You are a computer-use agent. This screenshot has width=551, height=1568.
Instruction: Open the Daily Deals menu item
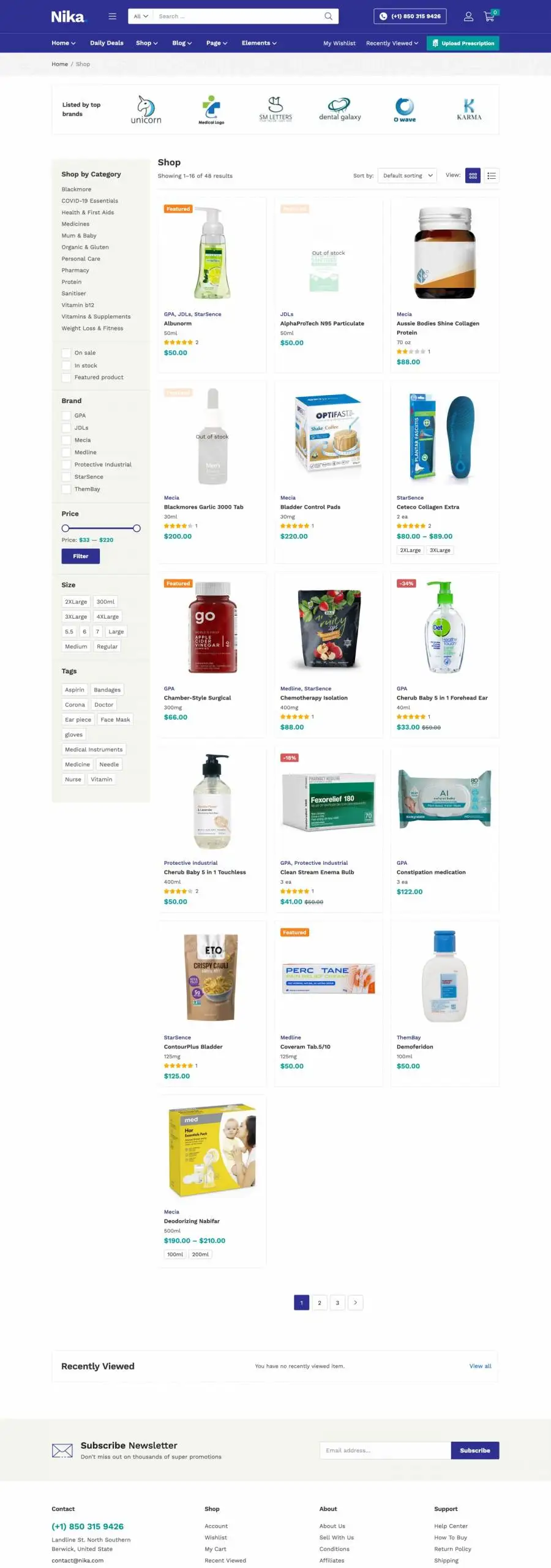pyautogui.click(x=107, y=43)
